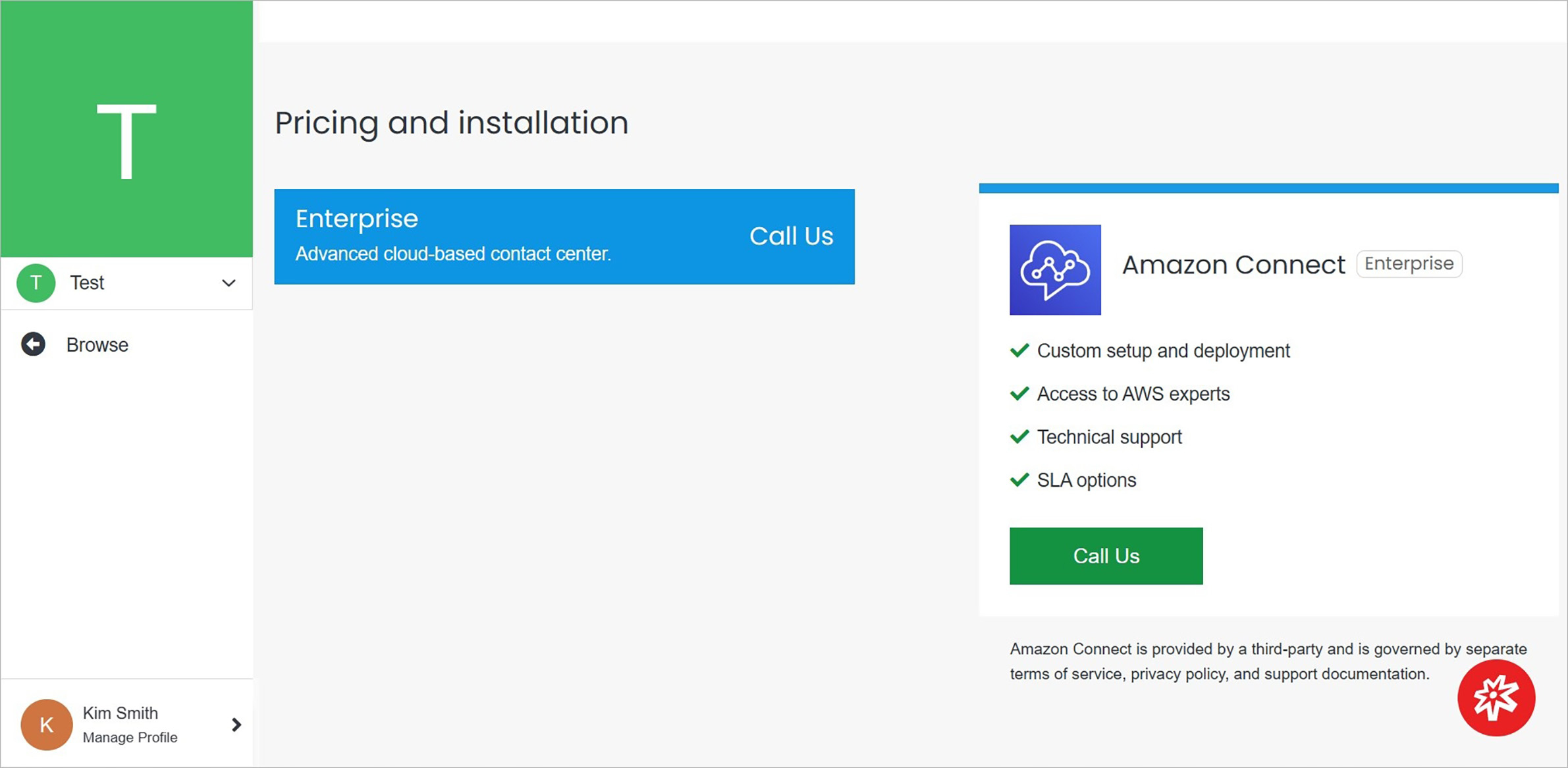Image resolution: width=1568 pixels, height=768 pixels.
Task: Click the Test workspace name
Action: [87, 283]
